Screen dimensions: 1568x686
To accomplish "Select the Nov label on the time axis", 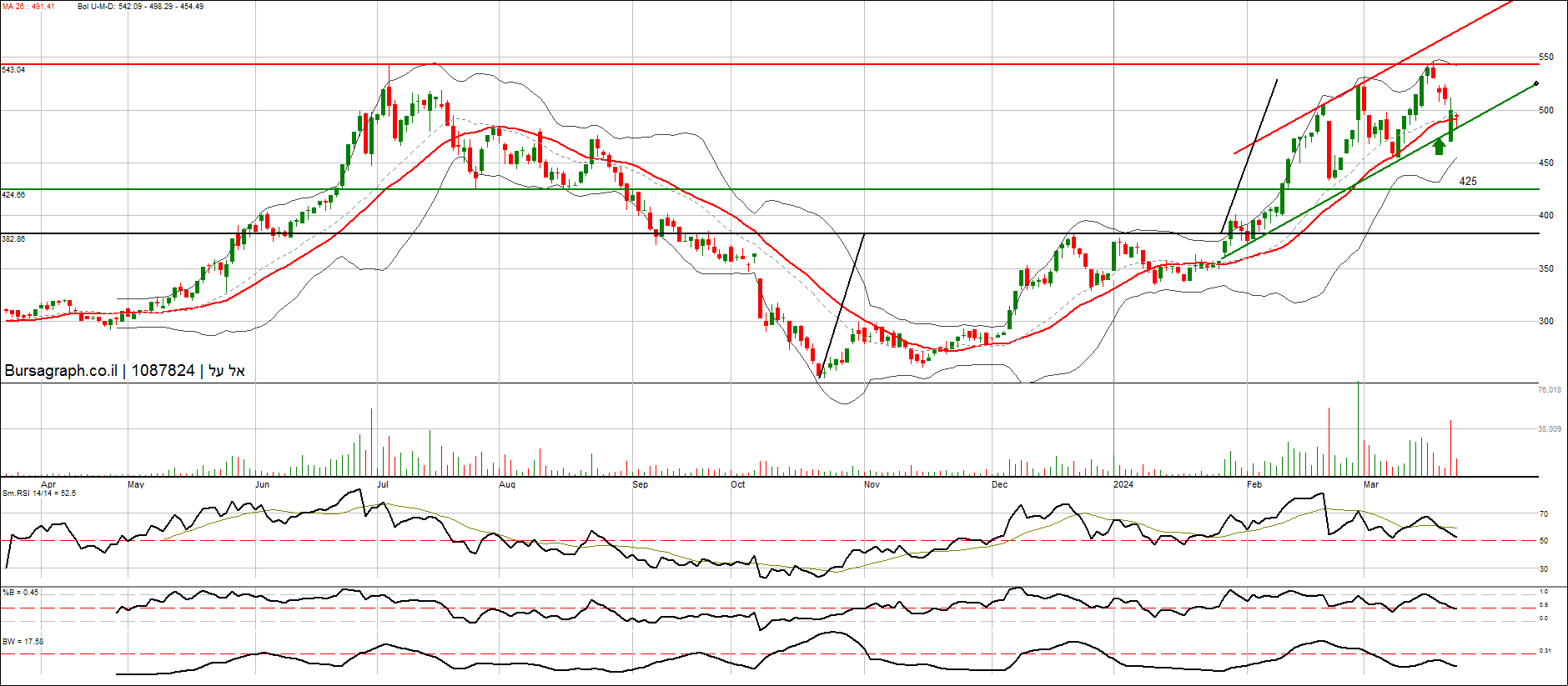I will tap(872, 484).
